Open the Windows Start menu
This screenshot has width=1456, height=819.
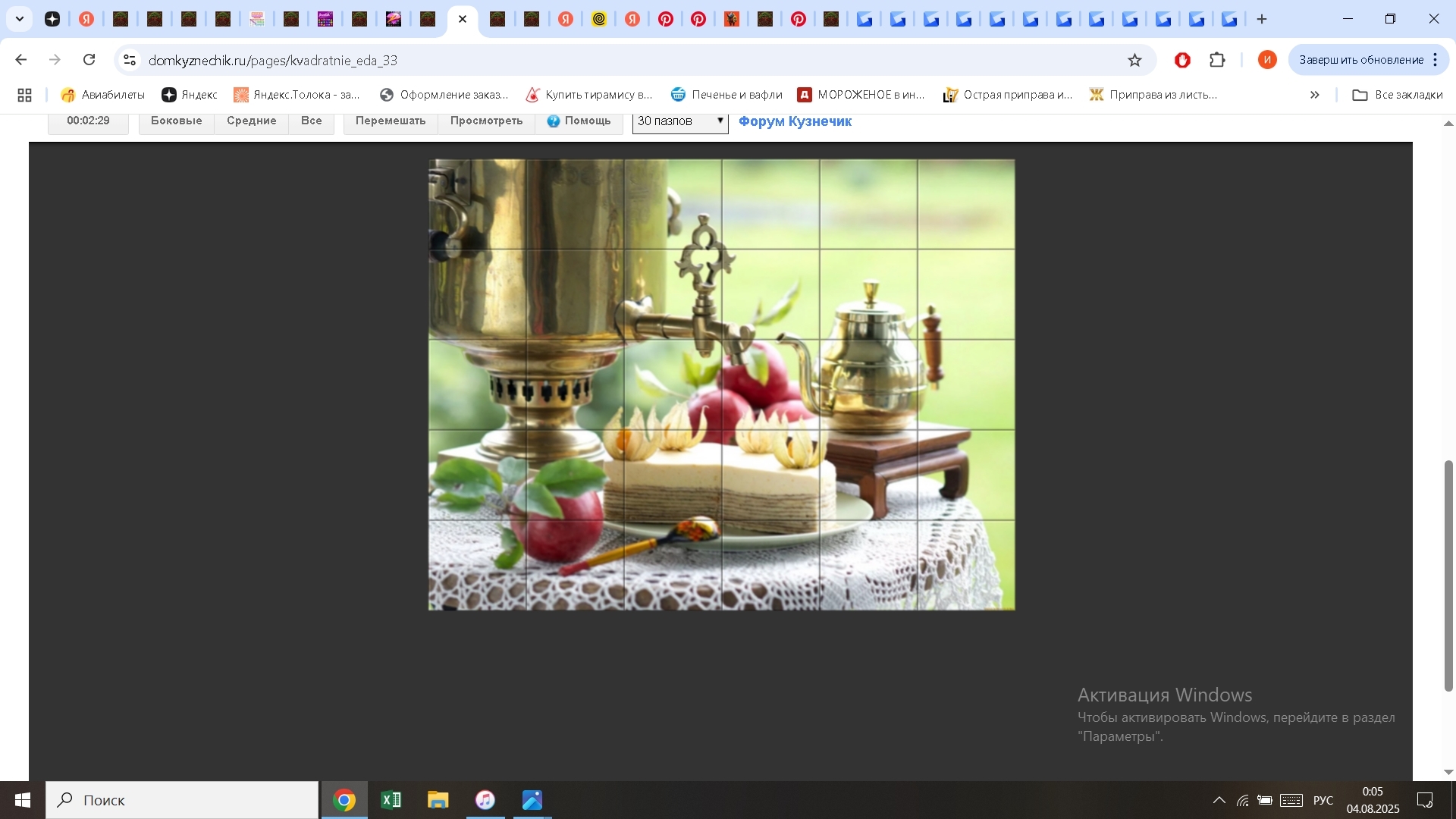coord(22,800)
